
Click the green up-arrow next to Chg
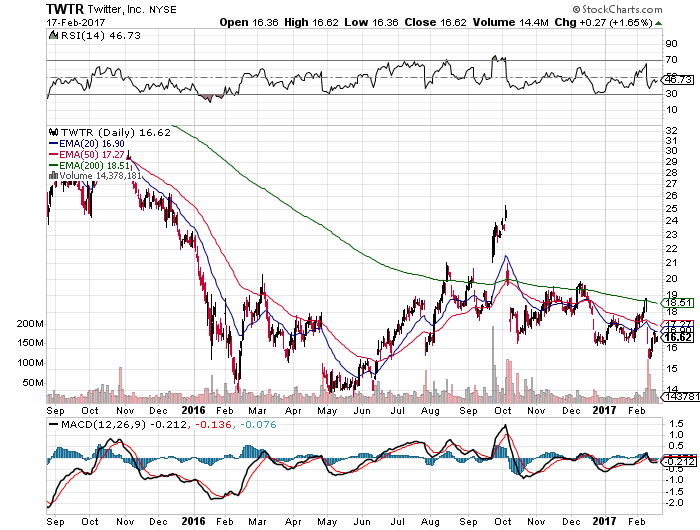tap(658, 23)
